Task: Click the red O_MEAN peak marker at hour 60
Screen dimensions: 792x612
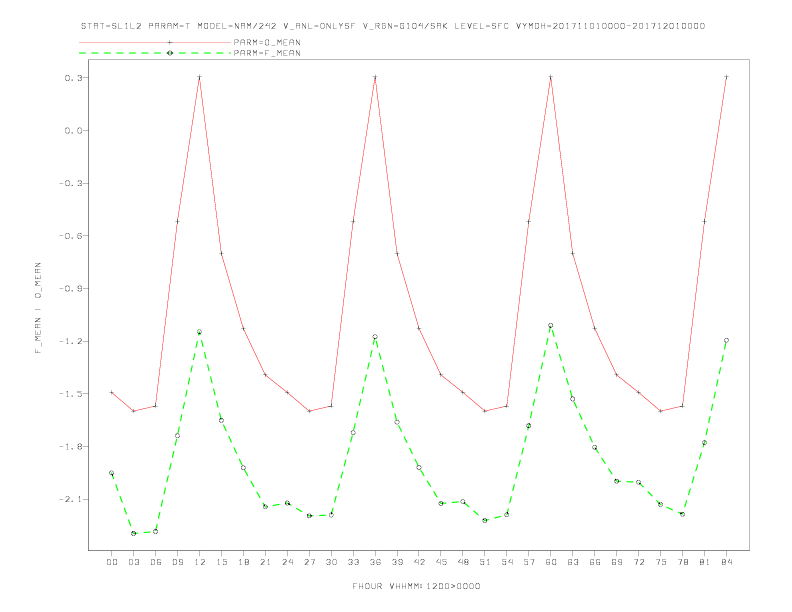Action: coord(551,77)
